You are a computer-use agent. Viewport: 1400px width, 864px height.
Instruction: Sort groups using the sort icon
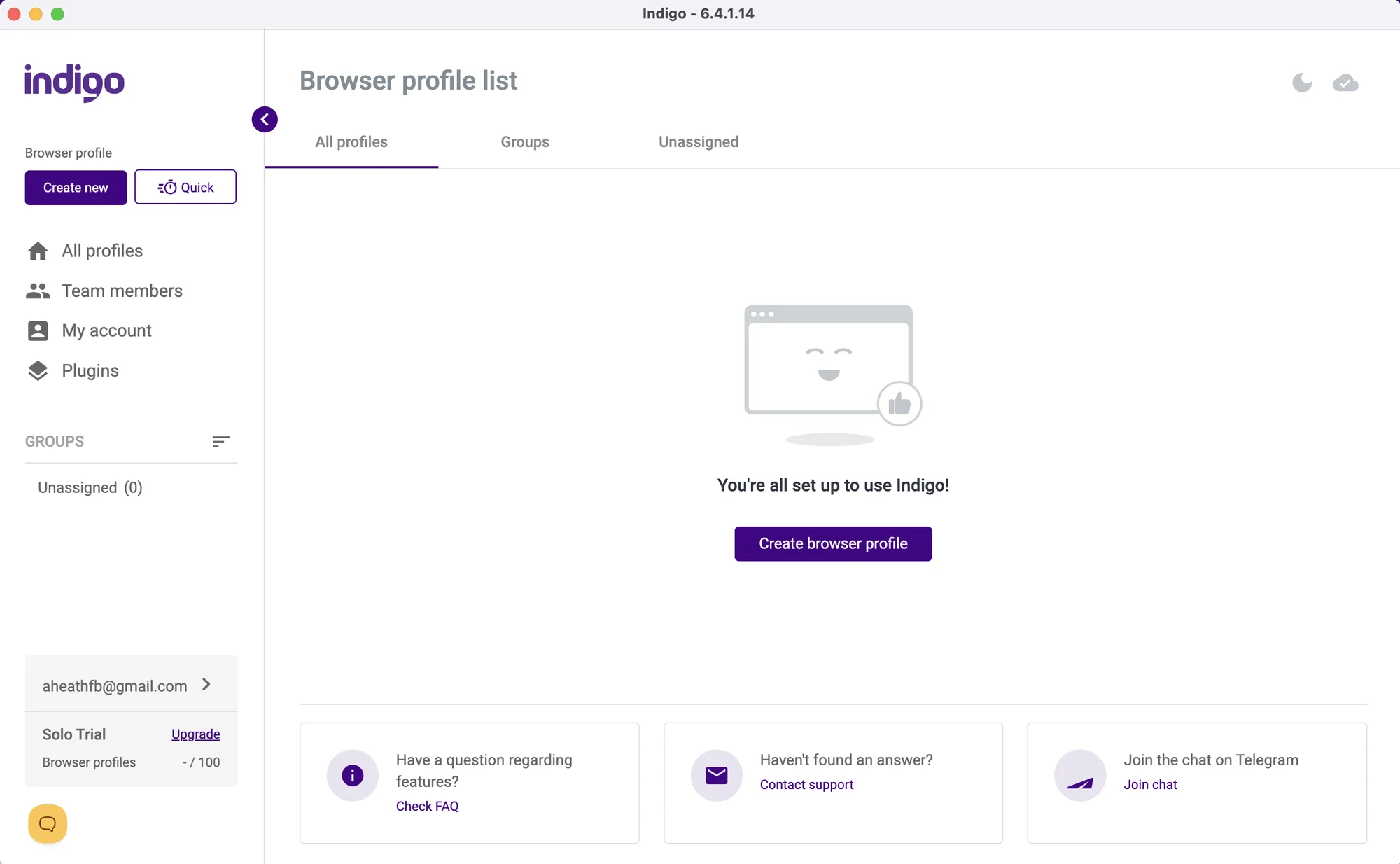click(x=220, y=441)
